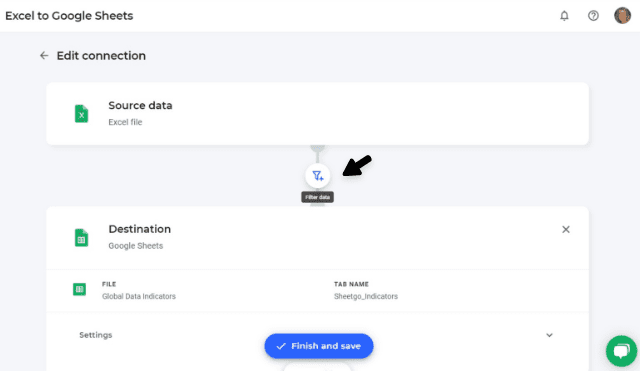Click the Destination heading

coord(140,229)
